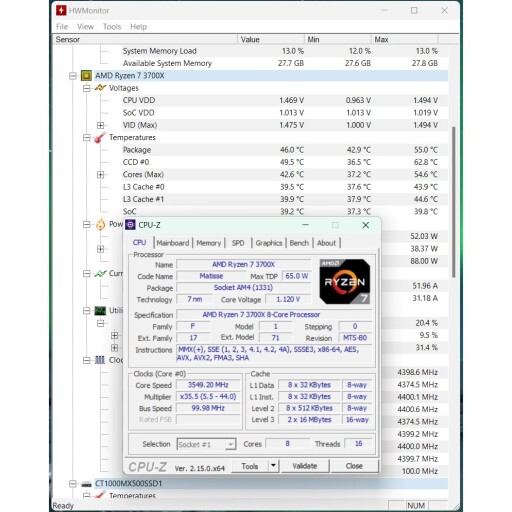Screen dimensions: 512x512
Task: Open the View menu in HWMonitor
Action: tap(85, 27)
